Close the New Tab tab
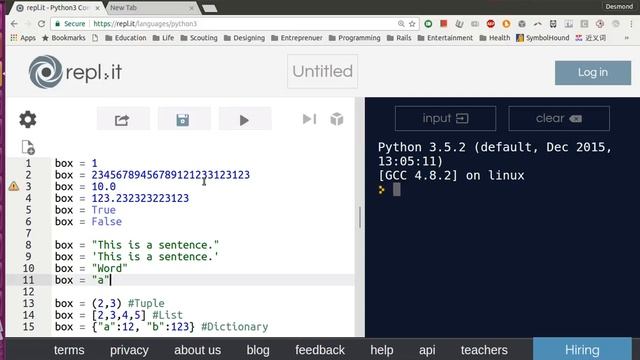 (191, 8)
